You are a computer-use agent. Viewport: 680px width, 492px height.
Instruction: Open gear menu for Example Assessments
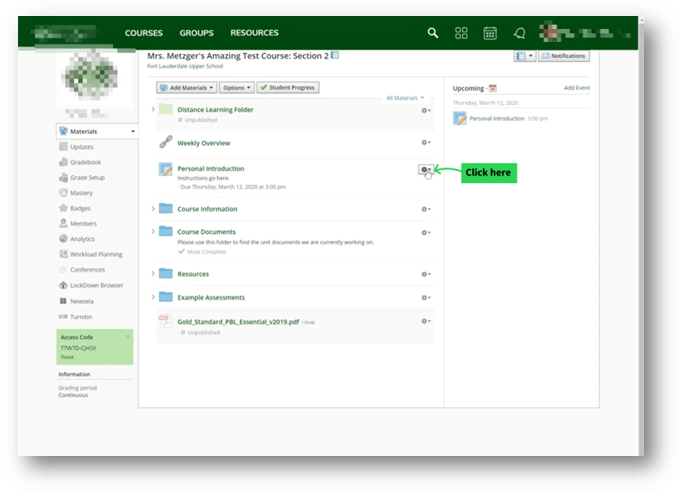[x=426, y=298]
